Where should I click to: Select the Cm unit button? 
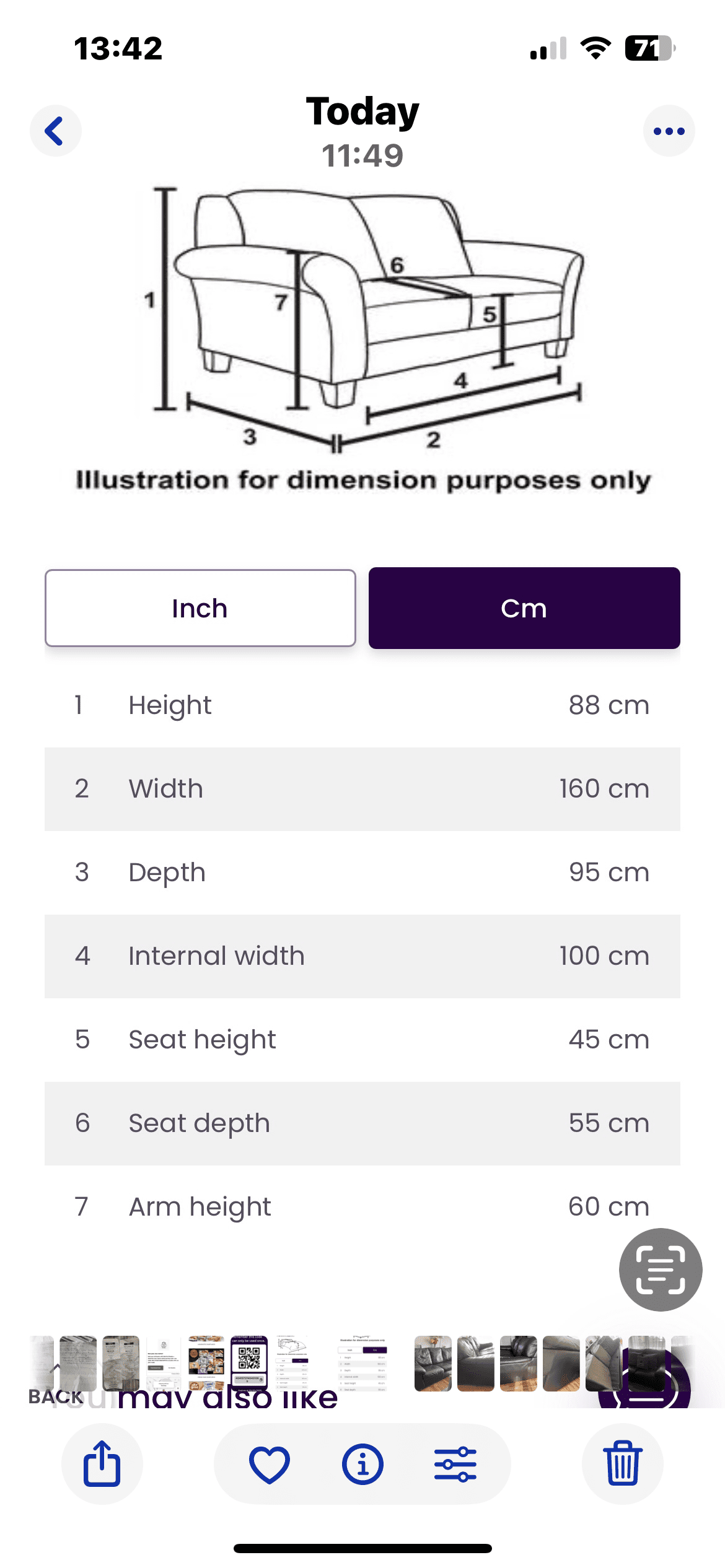[x=524, y=608]
